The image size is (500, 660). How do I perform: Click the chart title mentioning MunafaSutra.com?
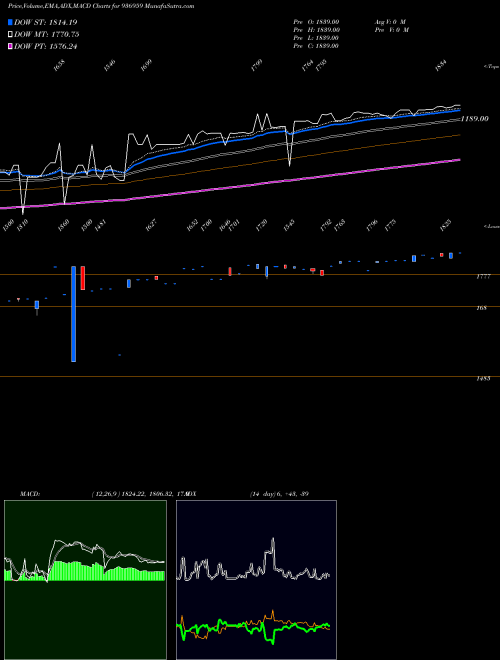[x=101, y=7]
